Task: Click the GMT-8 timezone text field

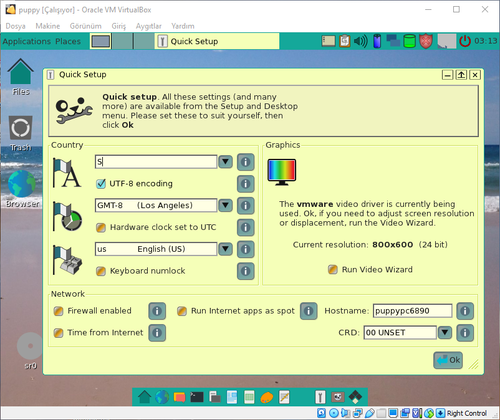Action: click(156, 205)
